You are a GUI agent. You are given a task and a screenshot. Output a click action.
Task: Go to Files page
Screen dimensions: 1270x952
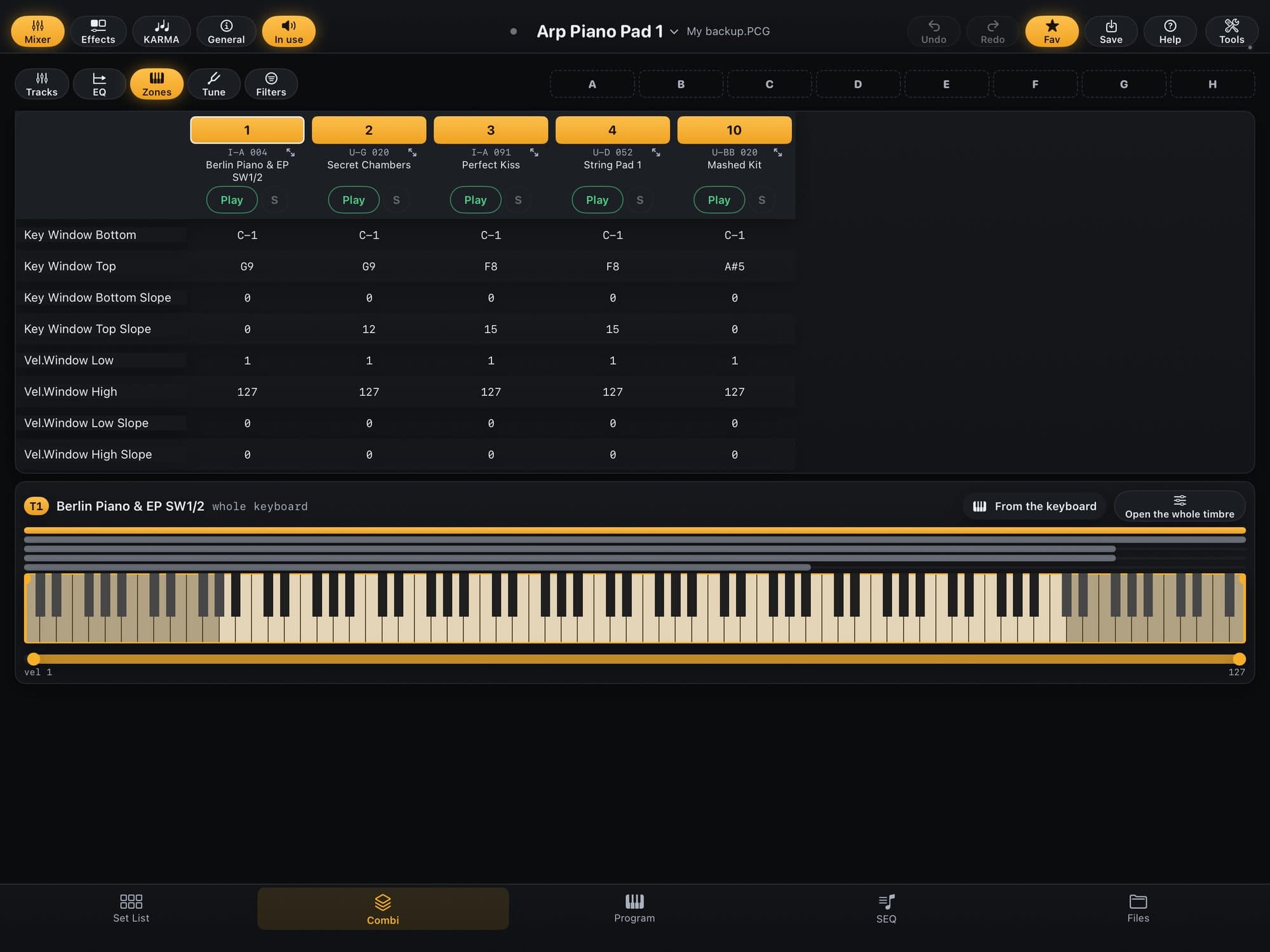pos(1138,909)
